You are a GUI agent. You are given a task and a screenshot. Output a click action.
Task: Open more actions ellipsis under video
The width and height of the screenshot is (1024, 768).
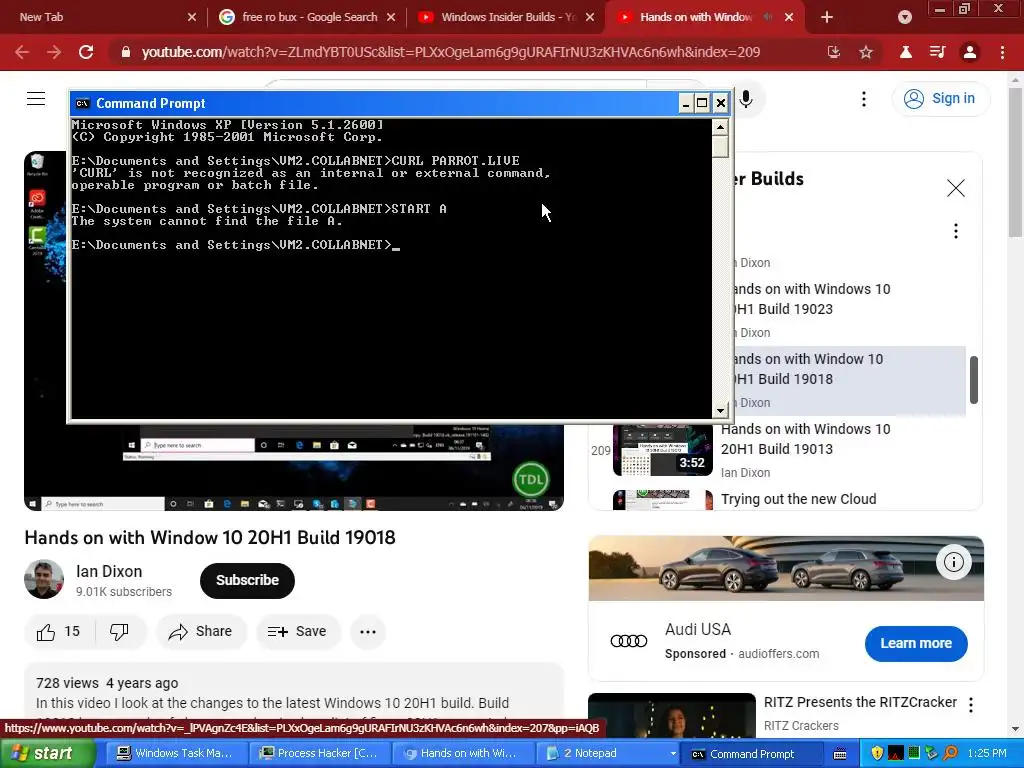coord(368,632)
